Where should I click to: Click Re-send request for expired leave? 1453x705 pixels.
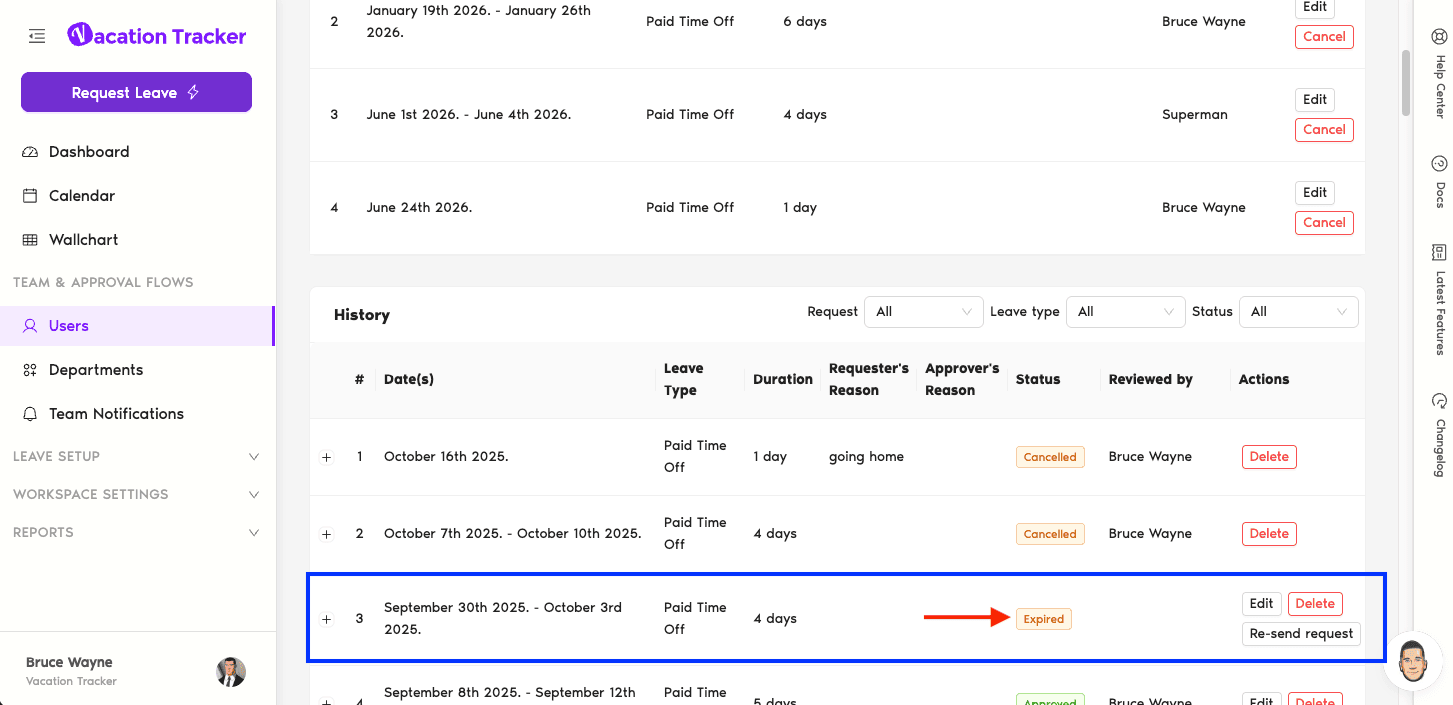pos(1301,633)
